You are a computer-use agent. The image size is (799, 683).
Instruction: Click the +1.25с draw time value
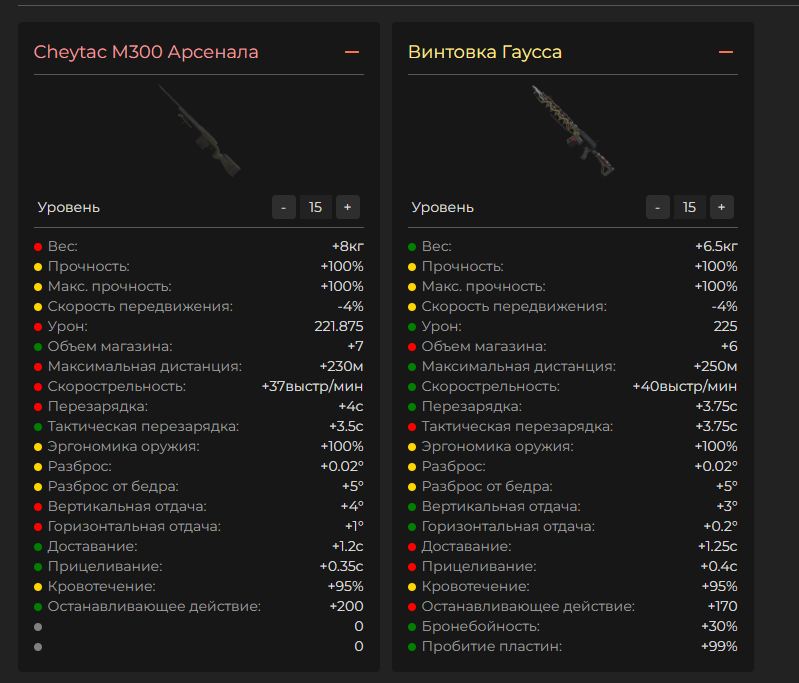(x=717, y=546)
